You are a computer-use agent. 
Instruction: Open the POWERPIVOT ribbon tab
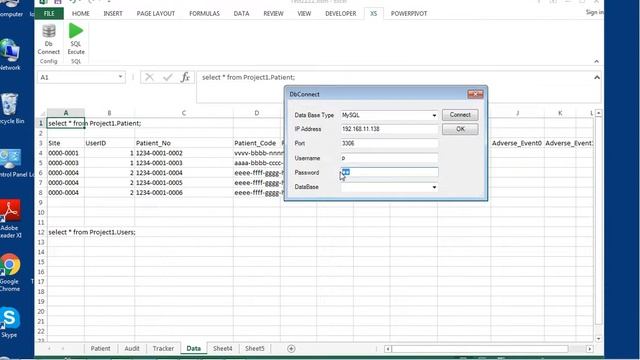click(409, 13)
